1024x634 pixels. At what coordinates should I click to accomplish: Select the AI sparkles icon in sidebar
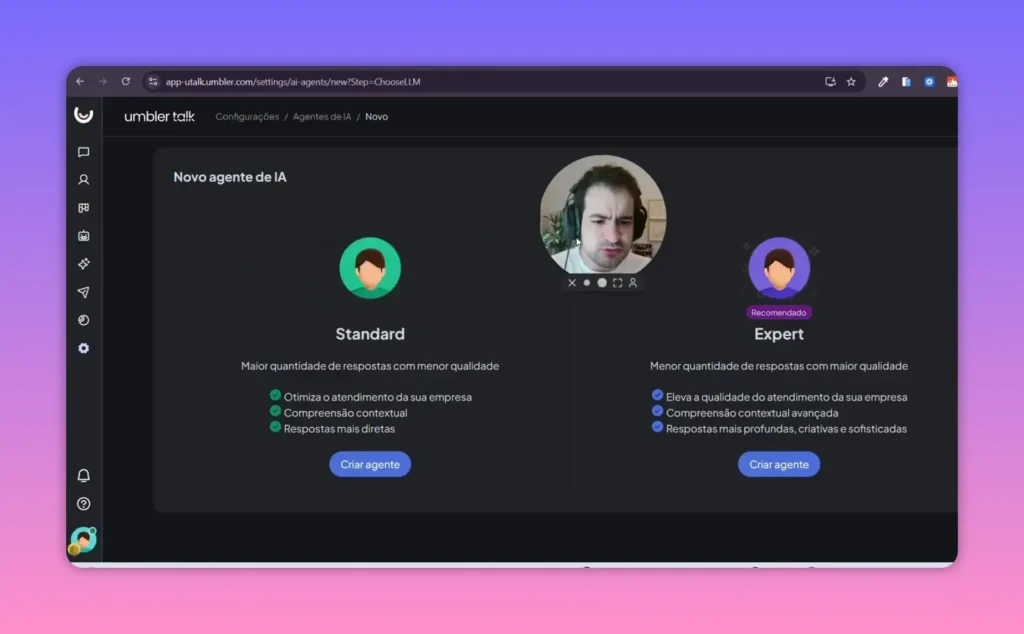pyautogui.click(x=84, y=264)
